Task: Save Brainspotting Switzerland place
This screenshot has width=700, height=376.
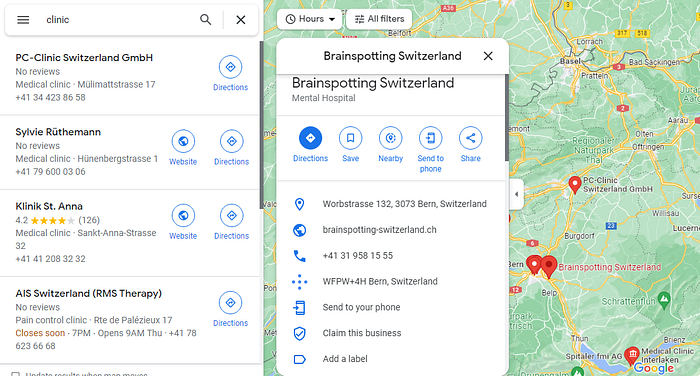Action: click(350, 144)
